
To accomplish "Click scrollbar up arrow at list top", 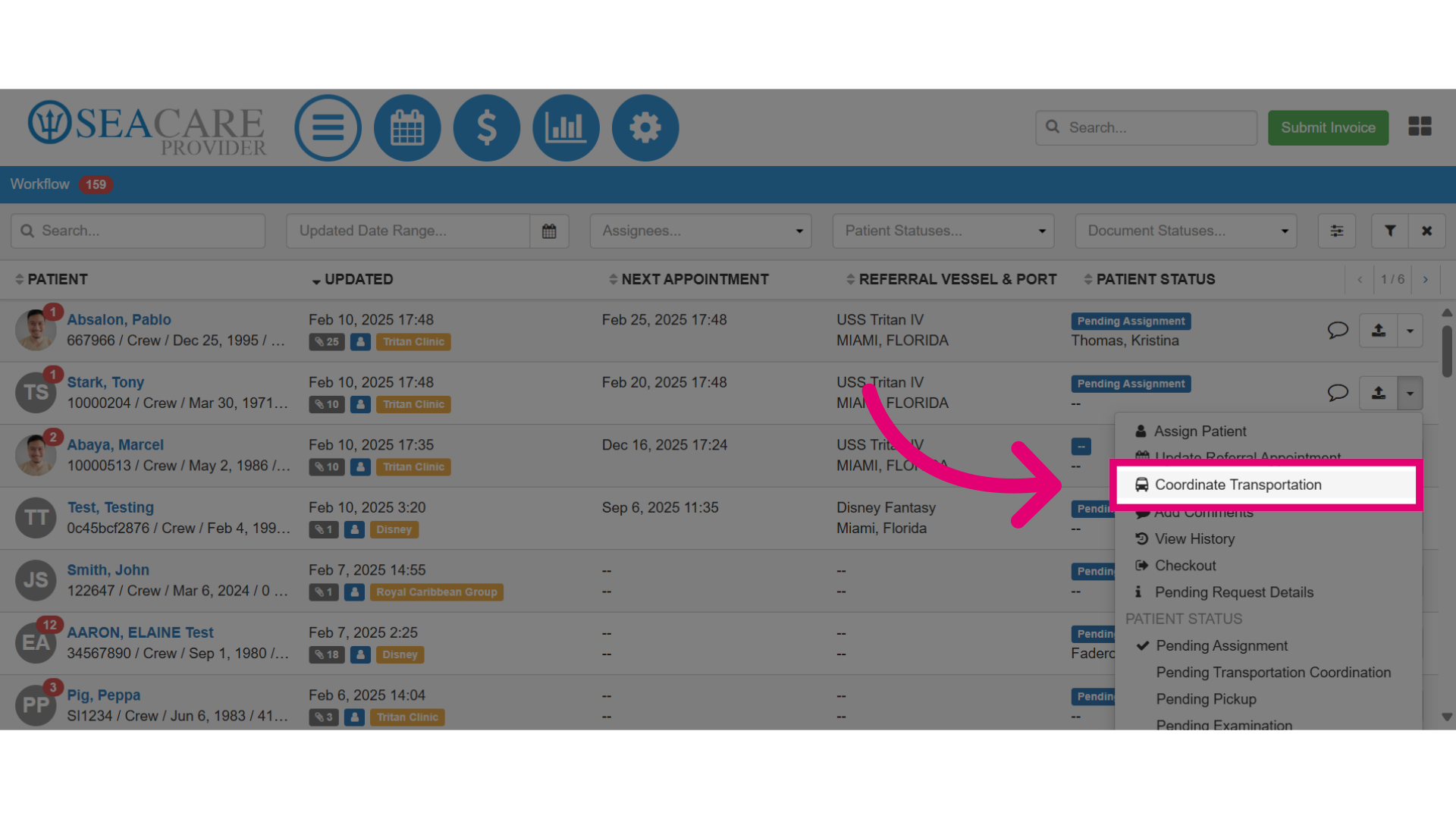I will point(1447,312).
